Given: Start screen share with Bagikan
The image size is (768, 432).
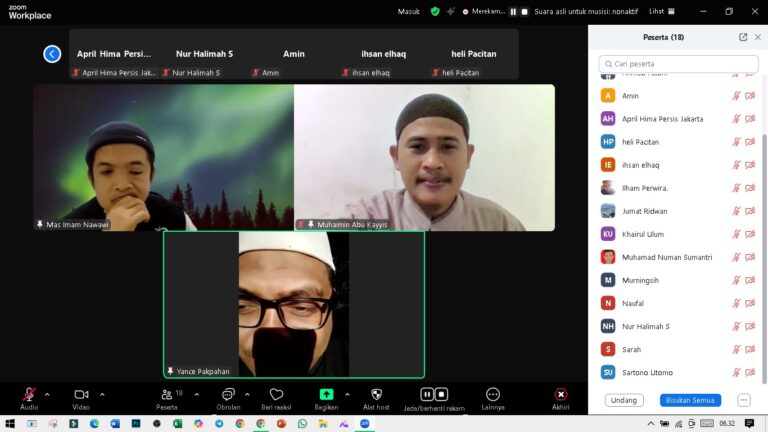Looking at the screenshot, I should [326, 395].
